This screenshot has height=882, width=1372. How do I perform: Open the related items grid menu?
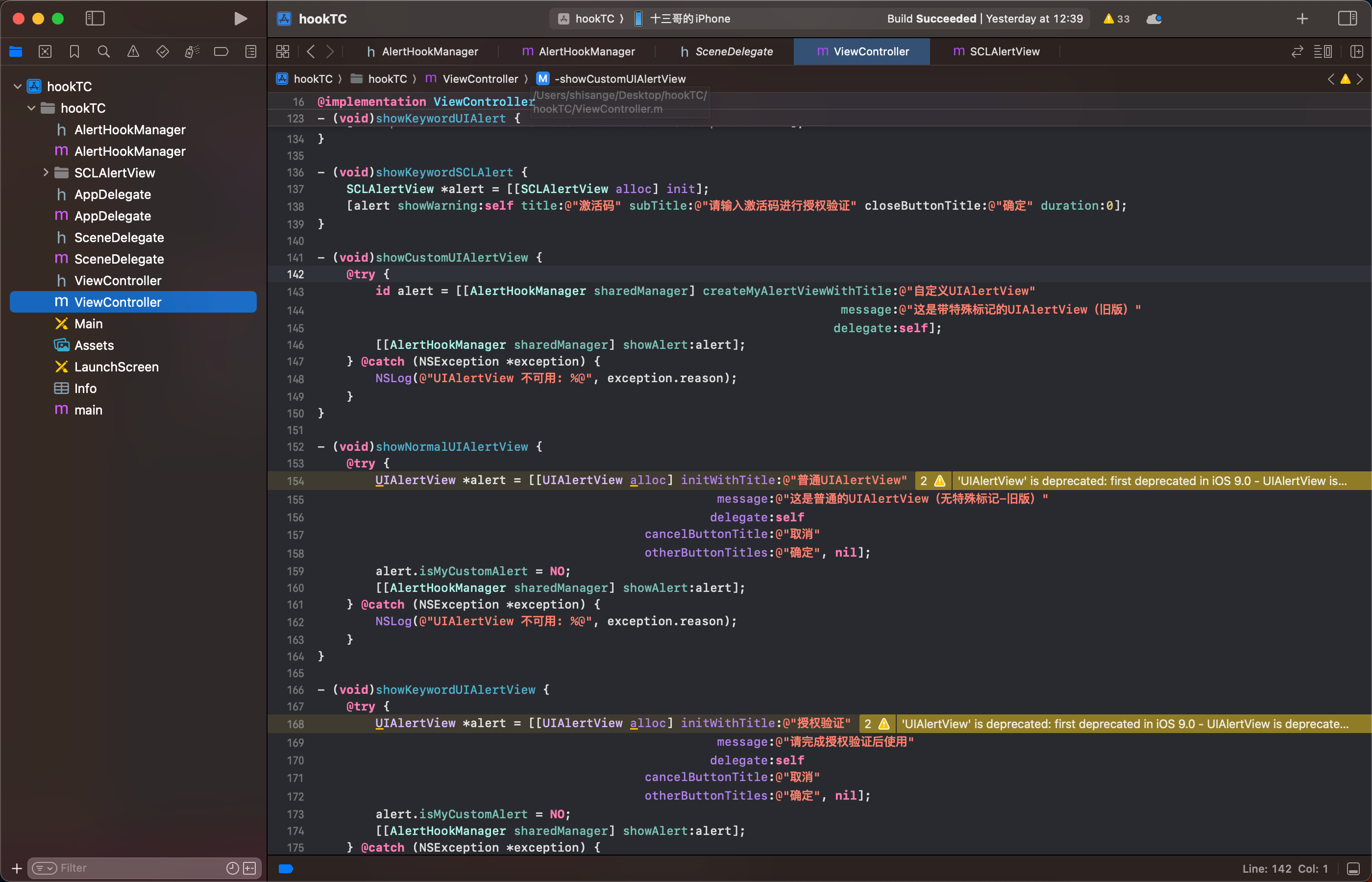point(283,51)
